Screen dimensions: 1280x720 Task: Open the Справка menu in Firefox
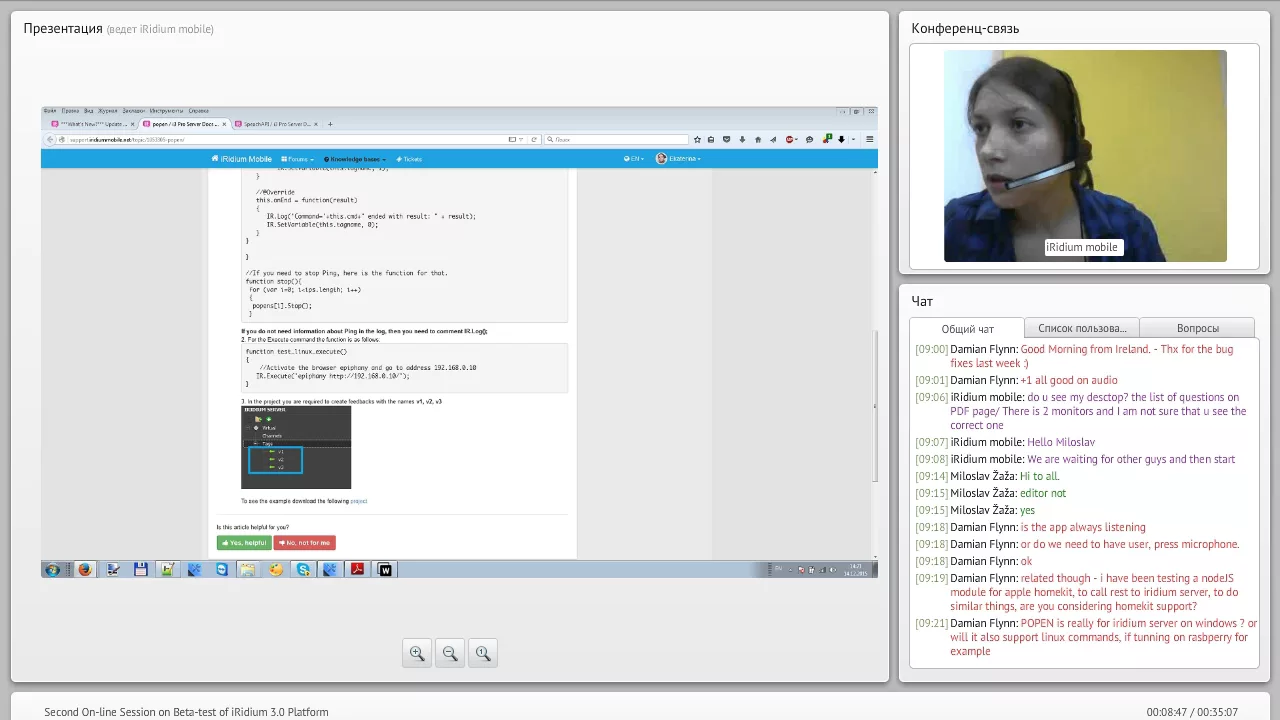[198, 111]
